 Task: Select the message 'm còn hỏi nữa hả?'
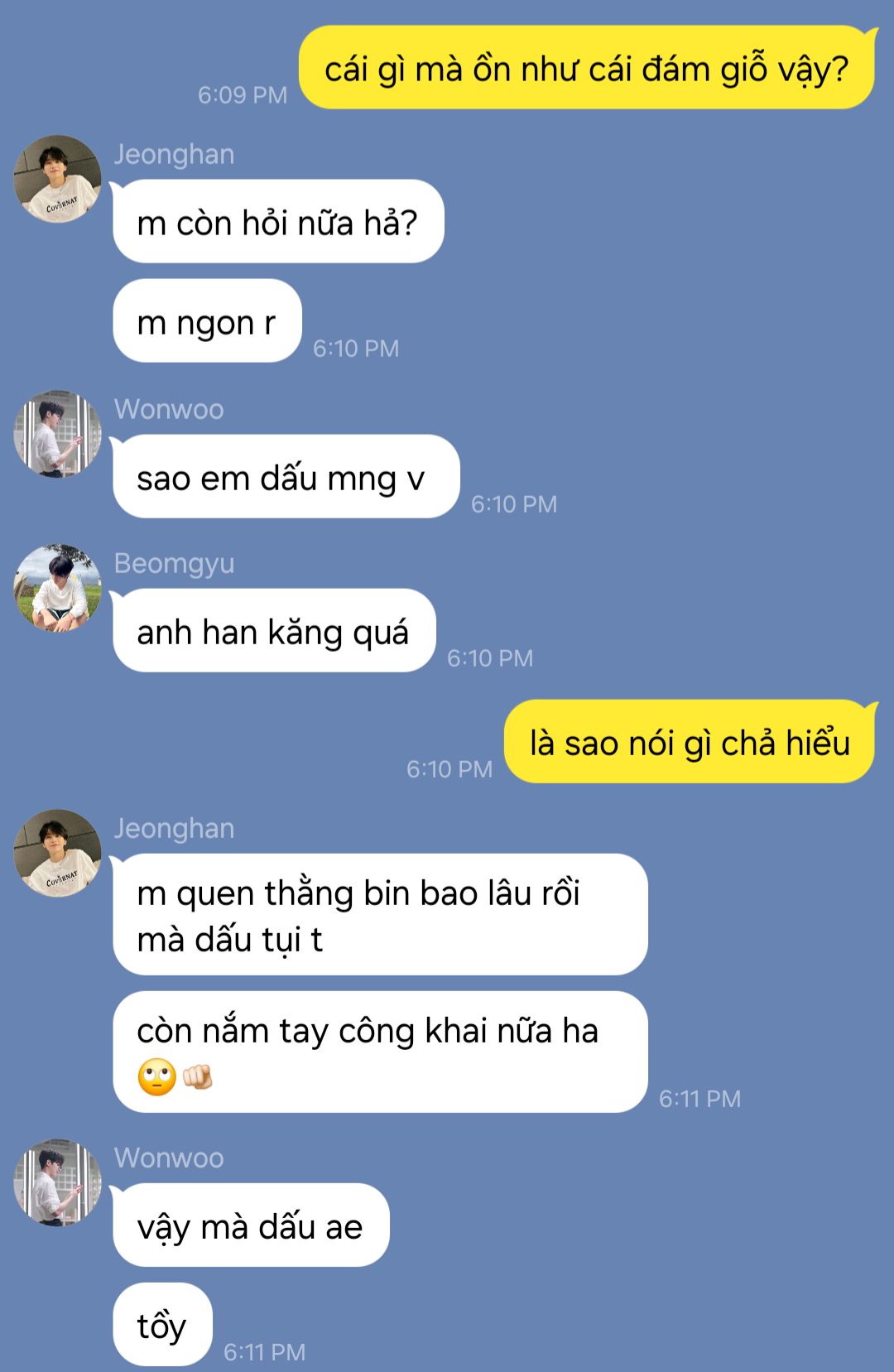(x=278, y=222)
